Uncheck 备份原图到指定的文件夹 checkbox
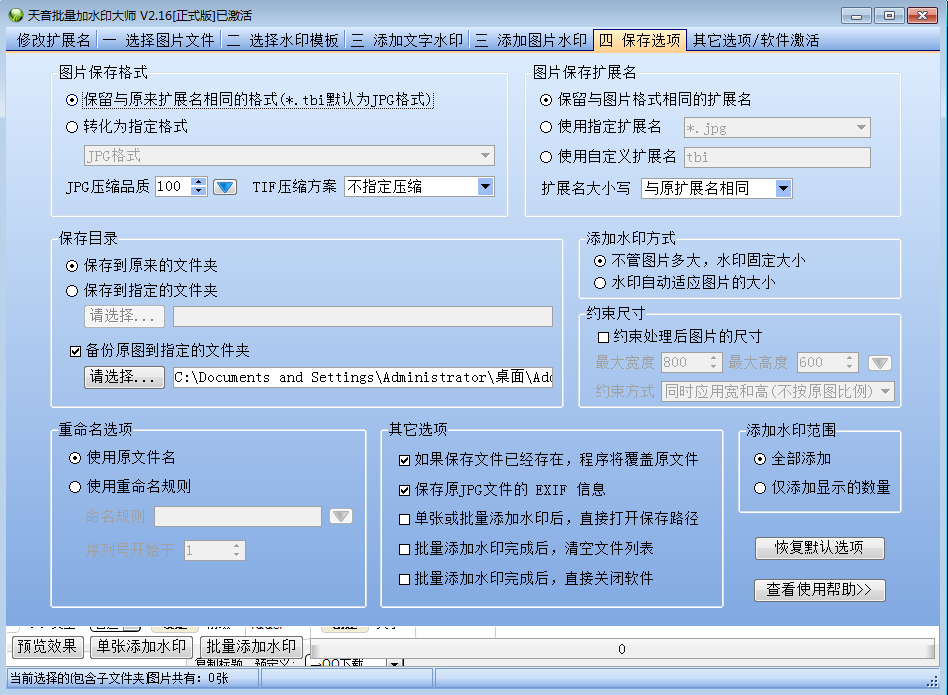The image size is (948, 695). (x=75, y=351)
